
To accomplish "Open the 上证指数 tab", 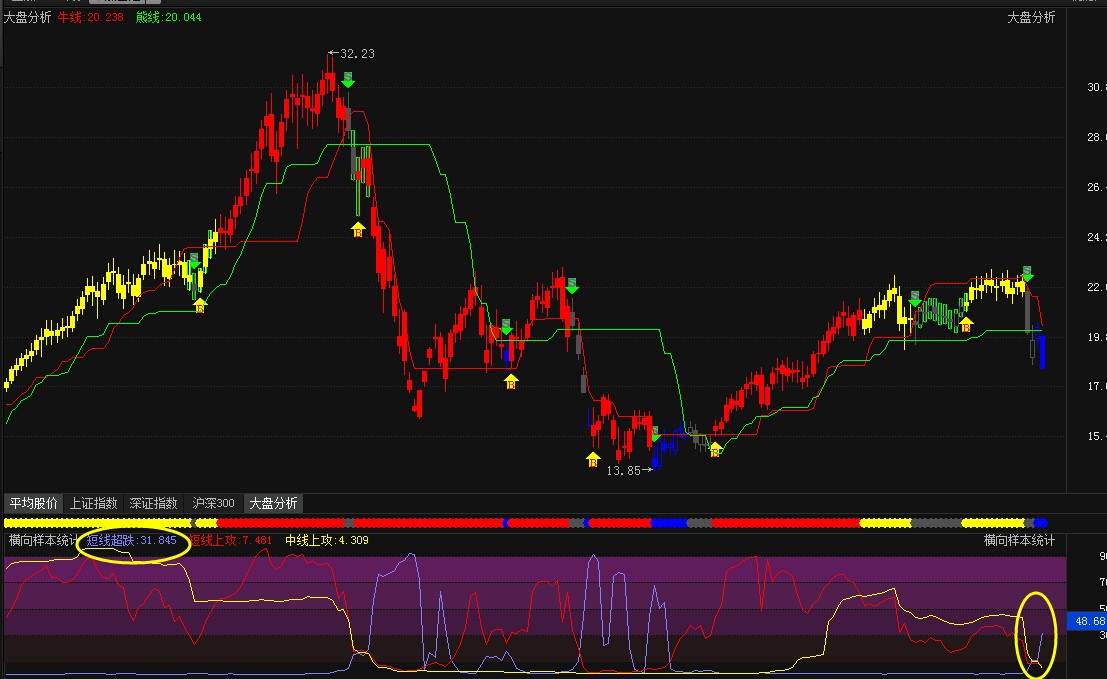I will point(94,503).
